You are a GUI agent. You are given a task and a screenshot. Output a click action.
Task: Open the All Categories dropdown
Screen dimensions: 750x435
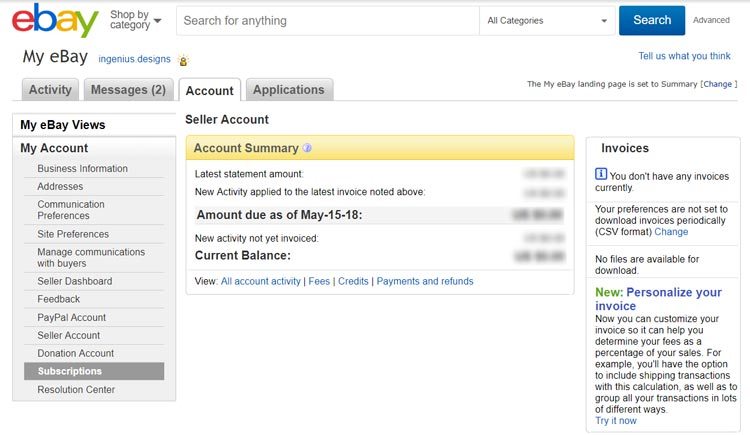click(547, 21)
